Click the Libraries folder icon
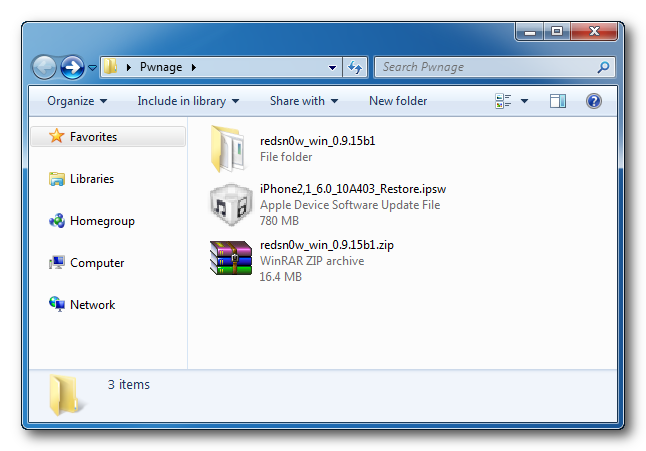 [x=57, y=179]
